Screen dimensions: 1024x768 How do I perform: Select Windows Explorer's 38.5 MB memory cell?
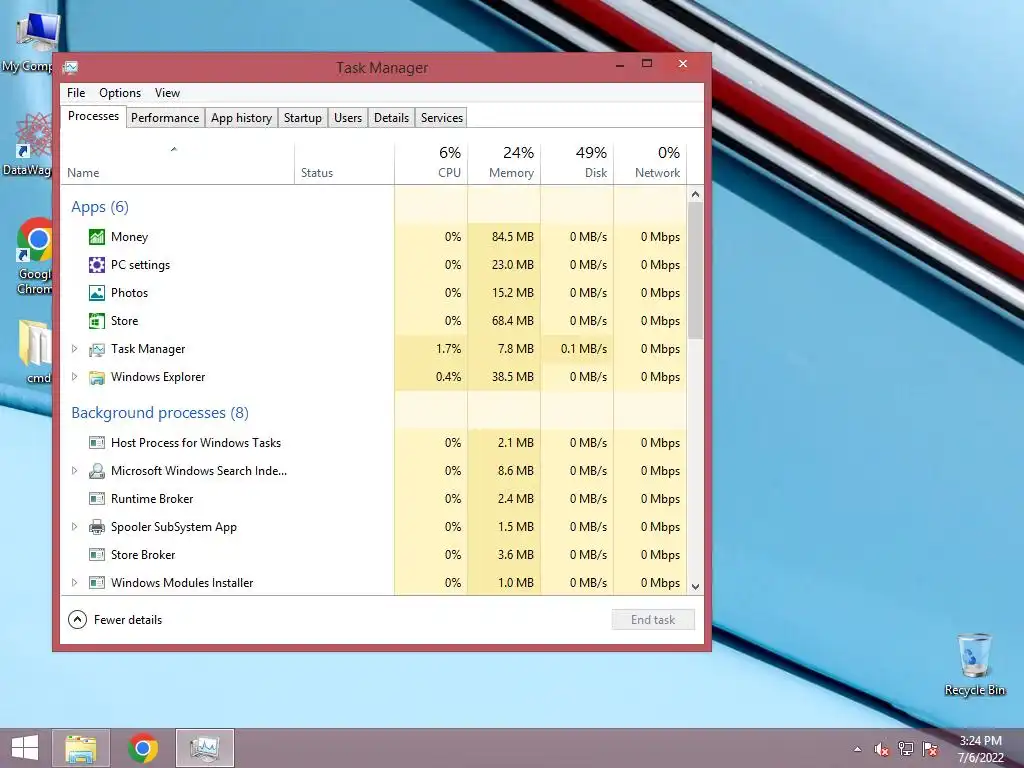504,377
